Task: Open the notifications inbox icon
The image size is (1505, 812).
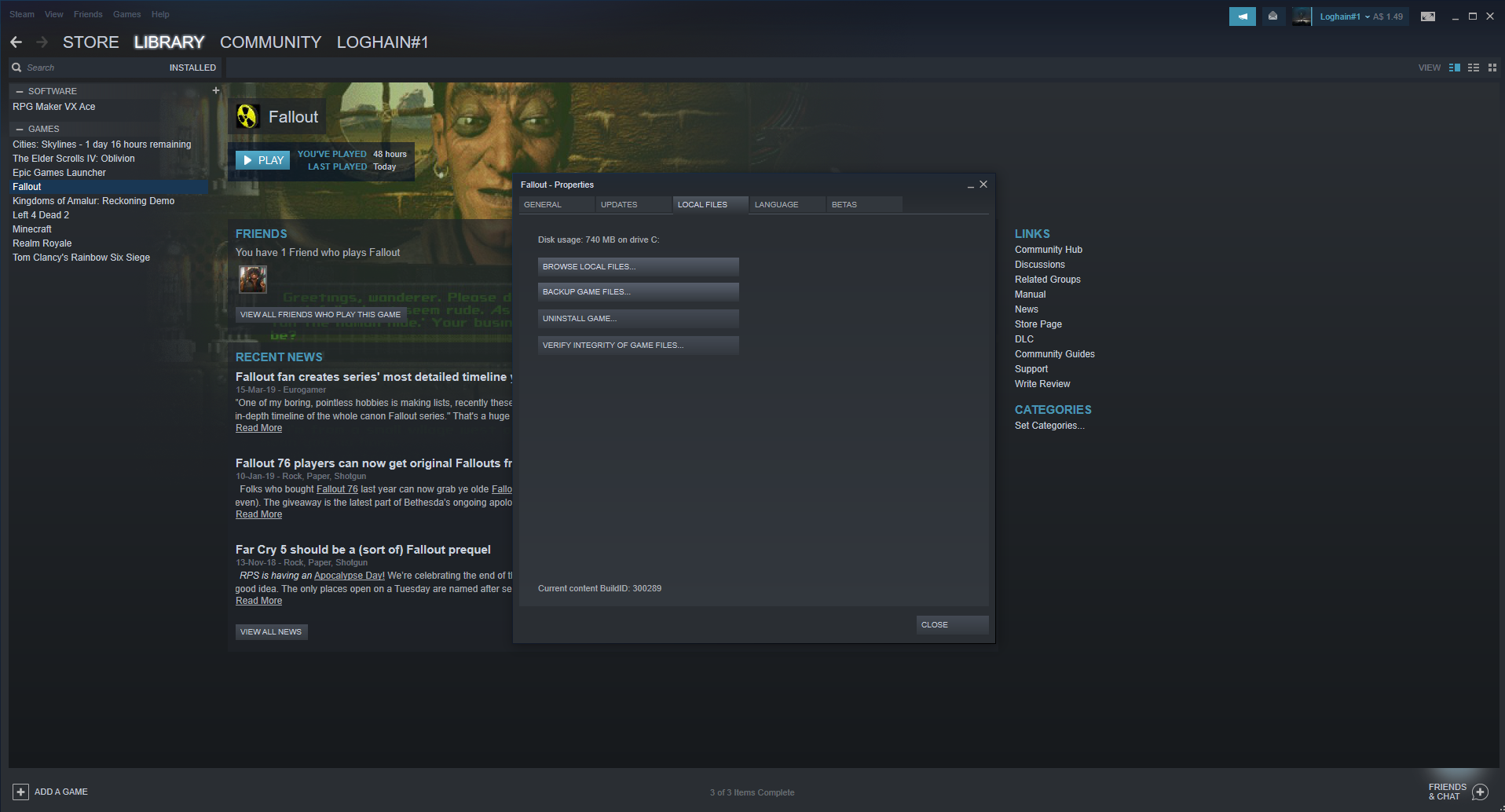Action: 1272,16
